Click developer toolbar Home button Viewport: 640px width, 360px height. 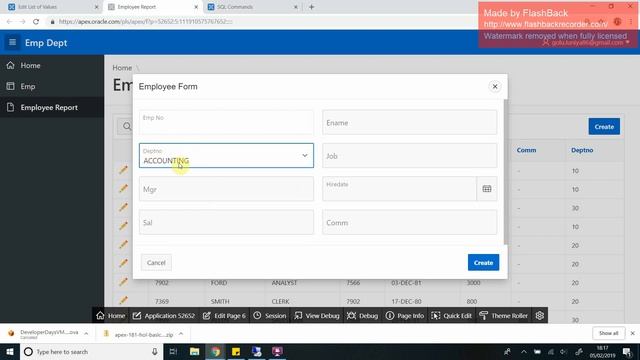[x=111, y=316]
